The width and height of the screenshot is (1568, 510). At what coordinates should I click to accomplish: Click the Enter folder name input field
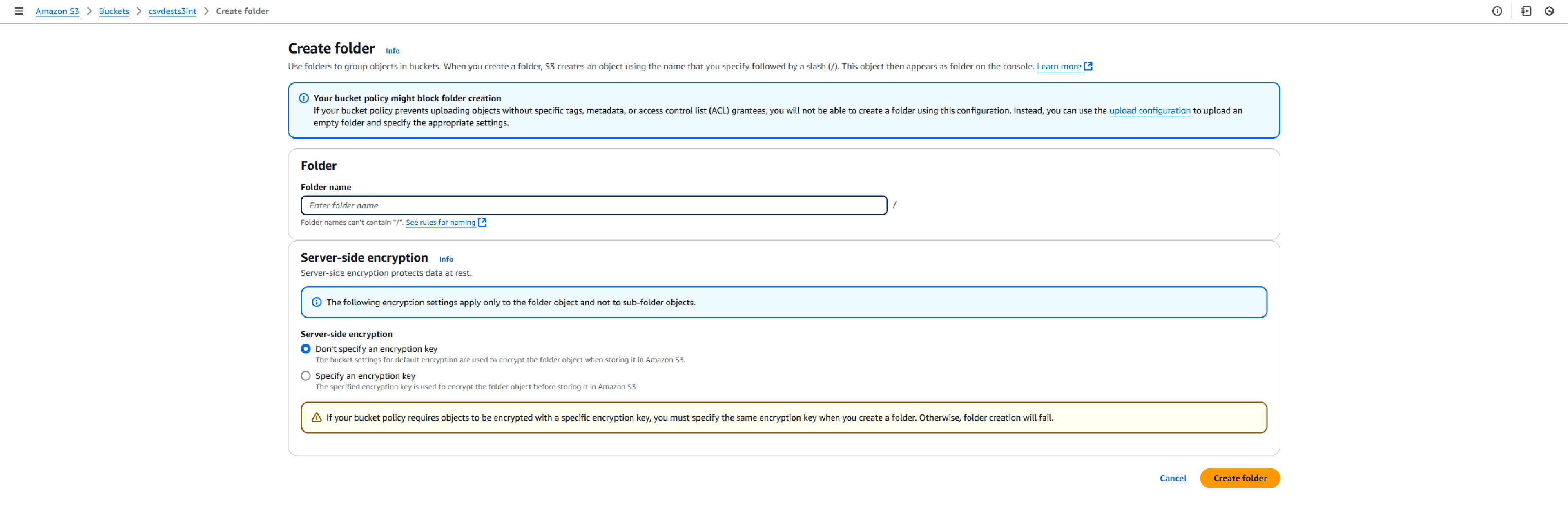click(x=593, y=205)
